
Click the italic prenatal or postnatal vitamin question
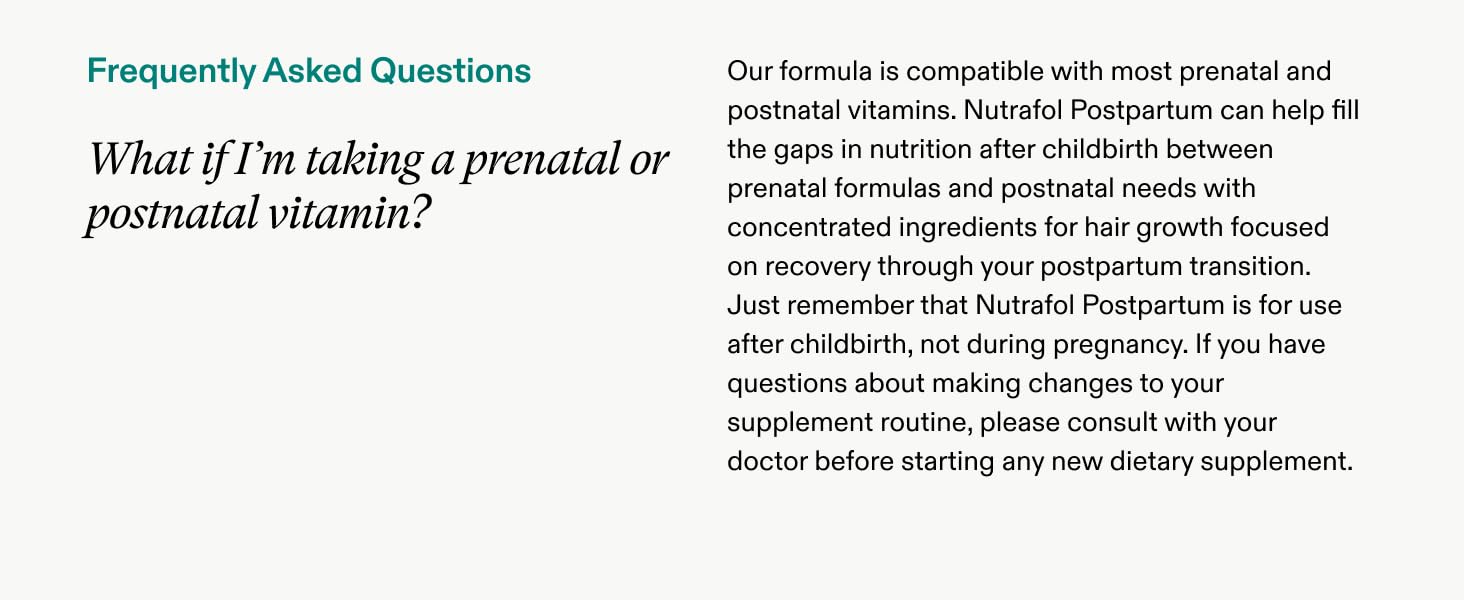click(x=377, y=187)
